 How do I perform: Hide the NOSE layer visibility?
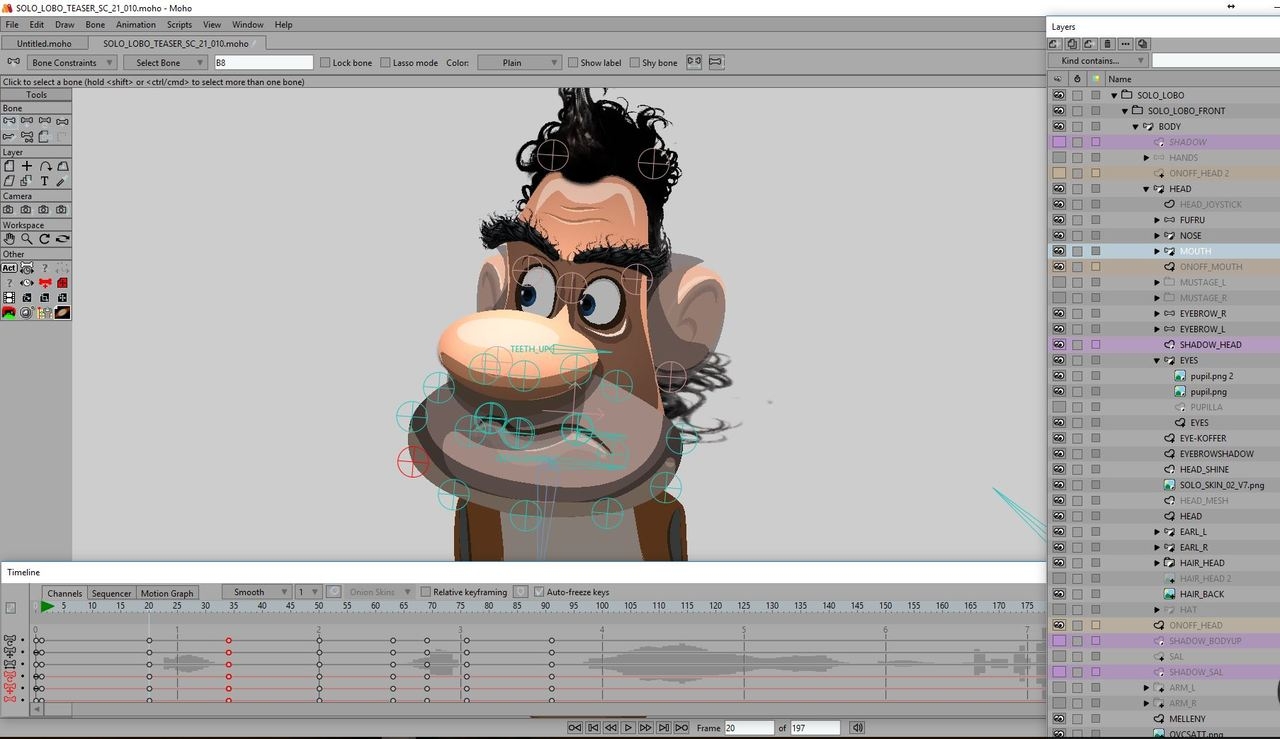(x=1058, y=236)
